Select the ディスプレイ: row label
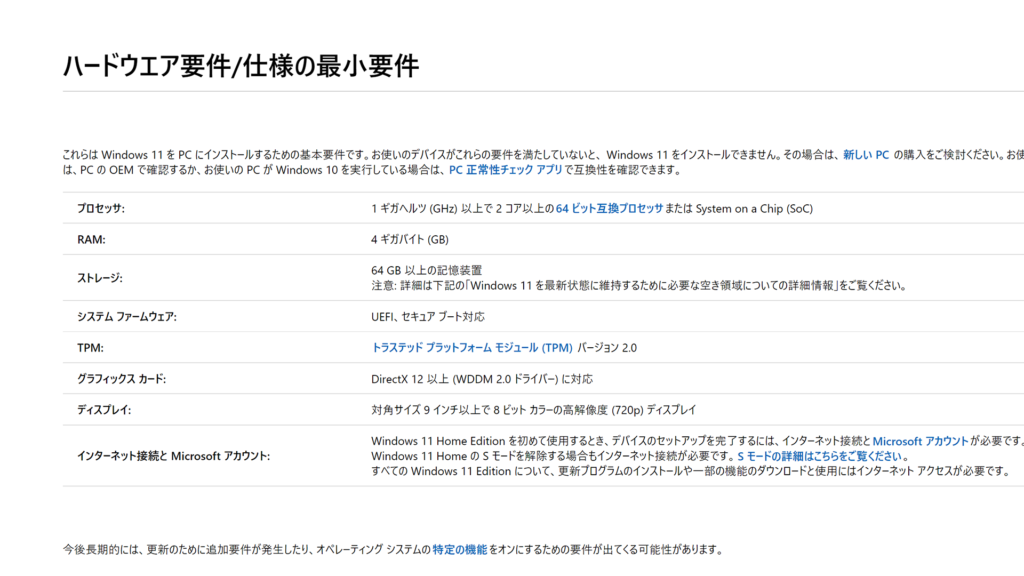This screenshot has width=1024, height=576. (x=104, y=410)
